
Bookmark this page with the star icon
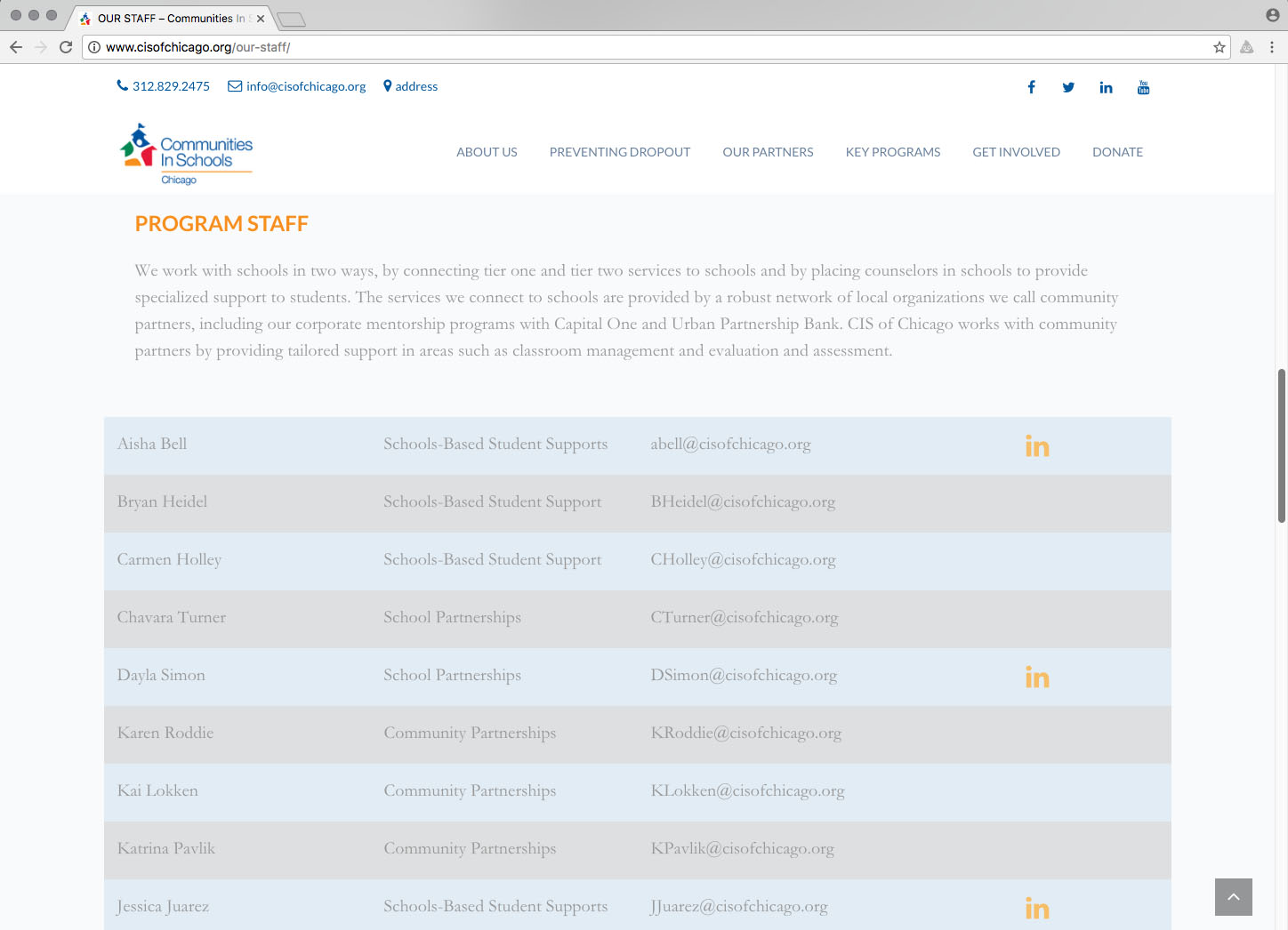click(1219, 47)
